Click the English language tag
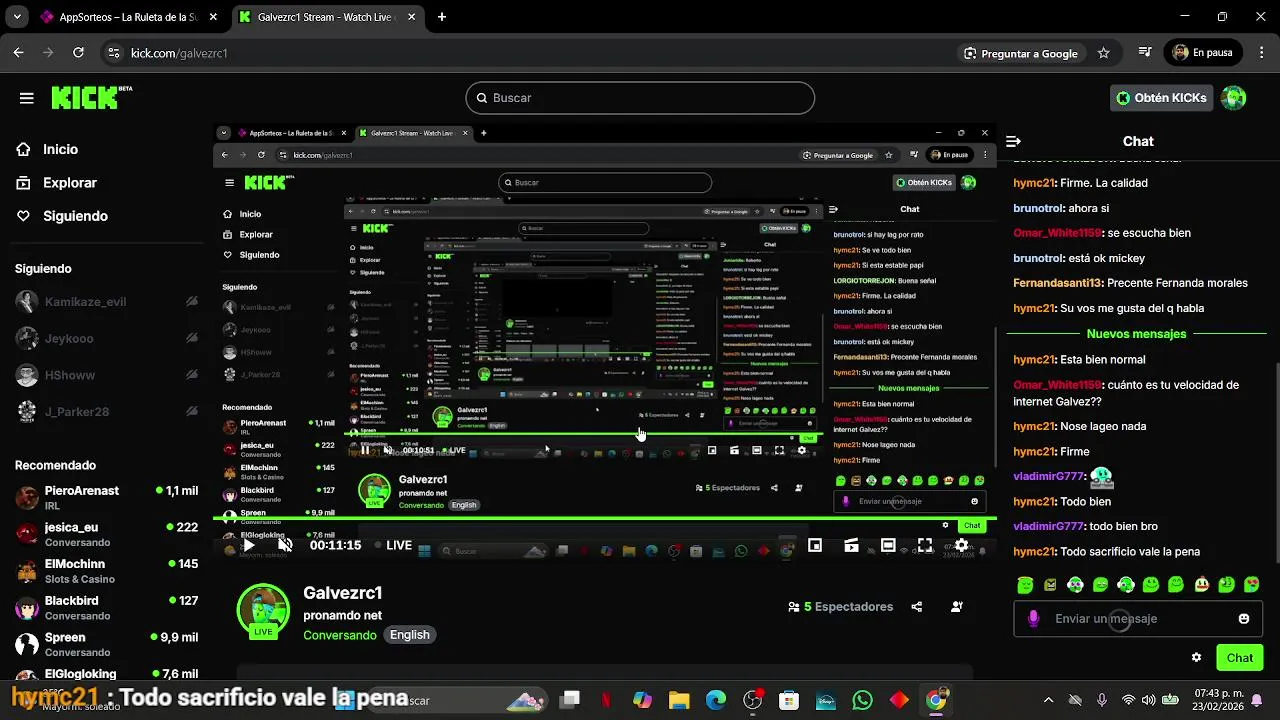This screenshot has height=720, width=1280. pos(410,635)
